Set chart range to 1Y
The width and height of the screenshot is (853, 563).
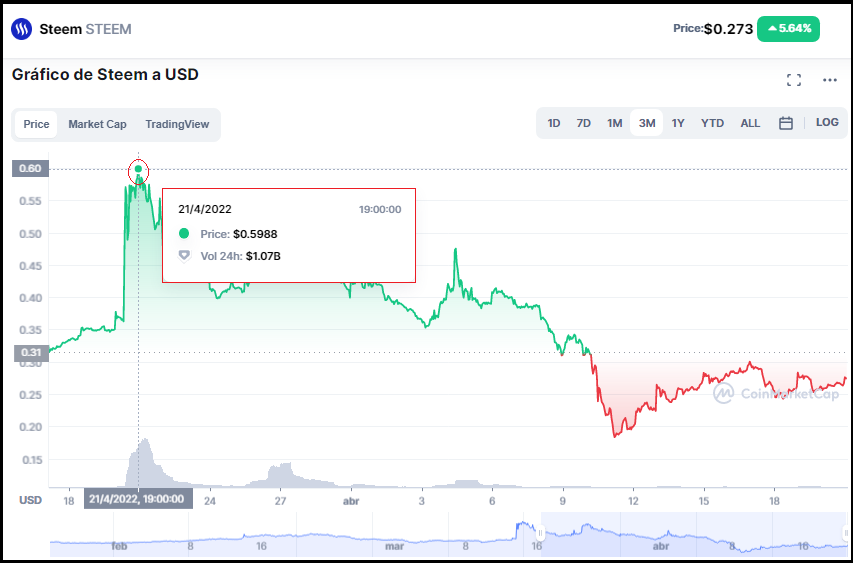pos(678,123)
